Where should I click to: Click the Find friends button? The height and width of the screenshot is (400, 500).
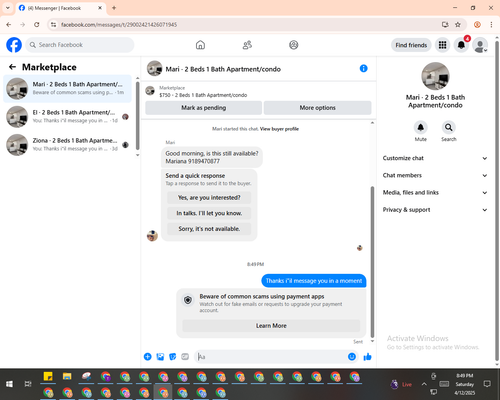coord(411,45)
